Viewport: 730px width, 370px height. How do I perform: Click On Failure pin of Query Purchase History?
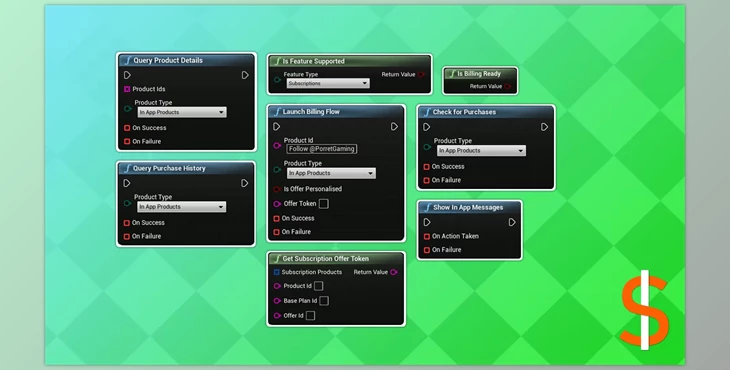pyautogui.click(x=127, y=236)
